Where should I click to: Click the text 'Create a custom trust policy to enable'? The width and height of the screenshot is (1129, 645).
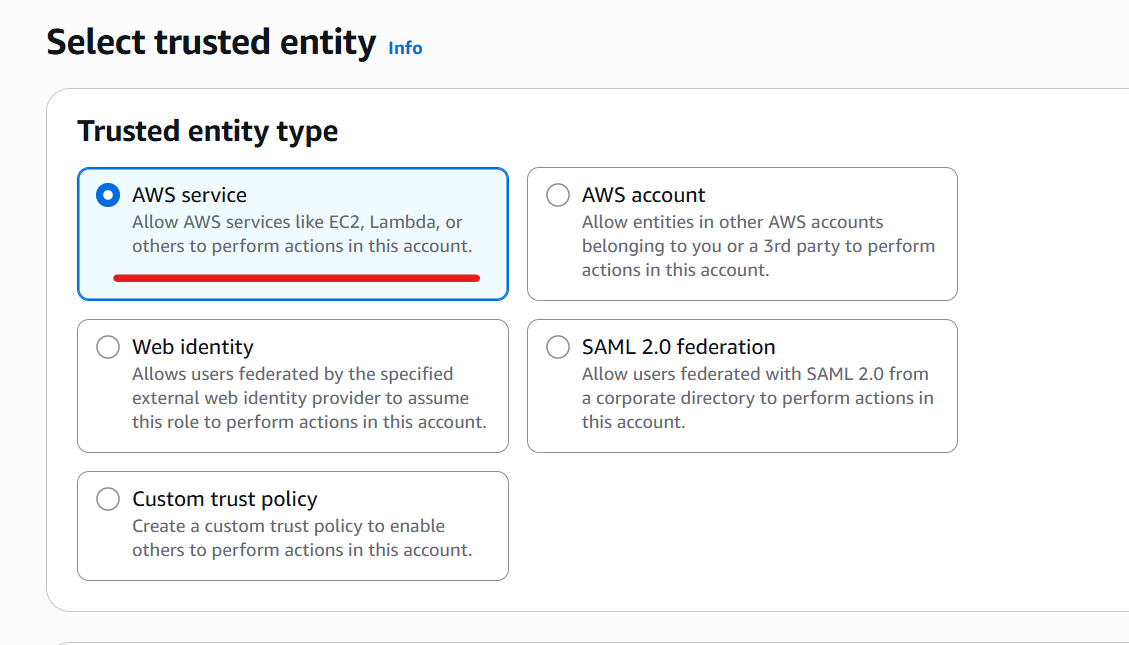288,526
